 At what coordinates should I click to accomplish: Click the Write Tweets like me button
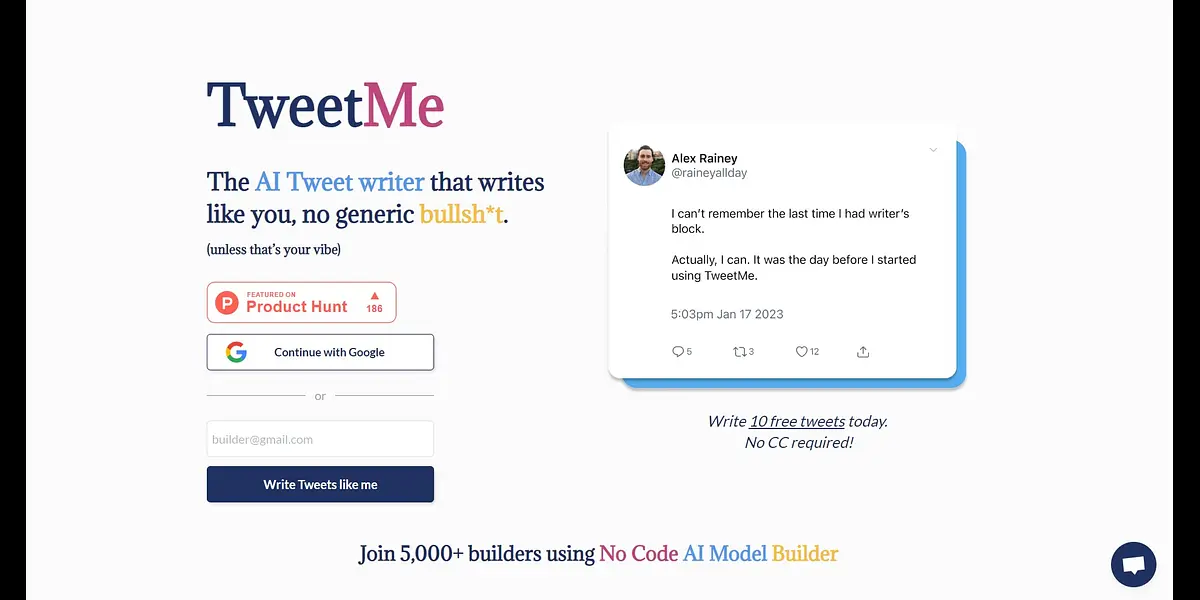[320, 484]
